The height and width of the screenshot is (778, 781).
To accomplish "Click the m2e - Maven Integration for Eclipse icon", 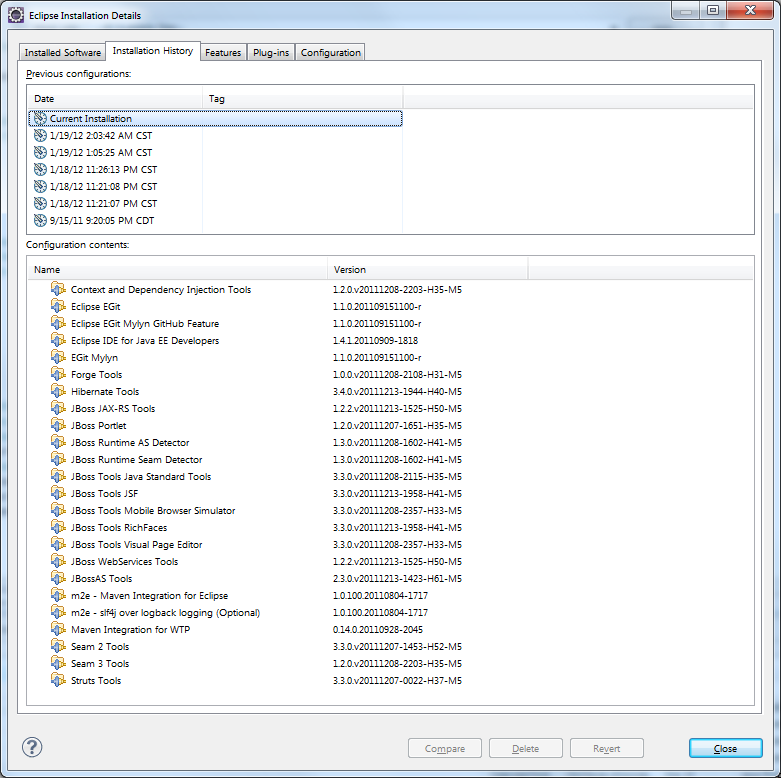I will pos(58,595).
